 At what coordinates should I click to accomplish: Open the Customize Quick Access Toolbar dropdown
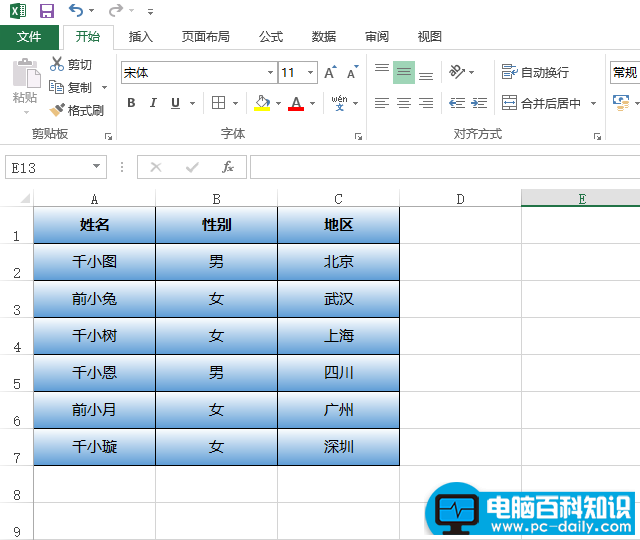150,11
